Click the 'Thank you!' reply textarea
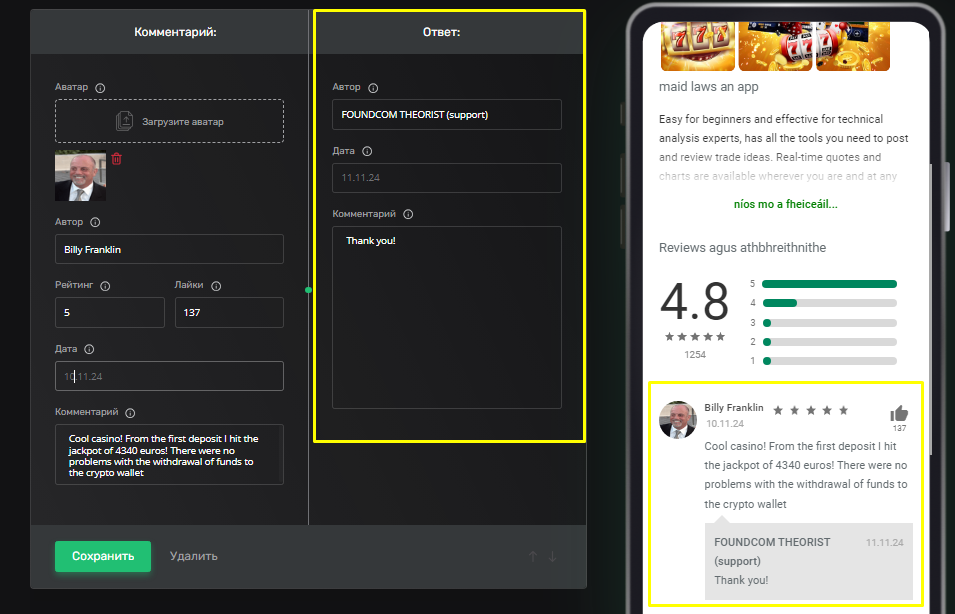This screenshot has height=614, width=955. [446, 317]
